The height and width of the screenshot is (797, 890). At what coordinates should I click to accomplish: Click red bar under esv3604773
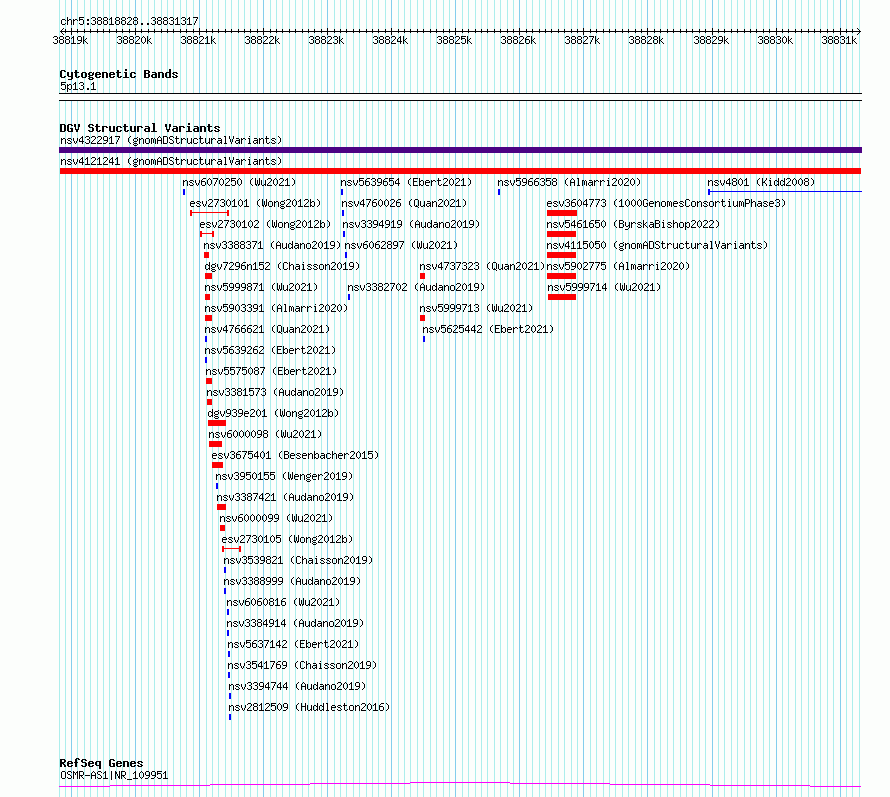coord(562,213)
